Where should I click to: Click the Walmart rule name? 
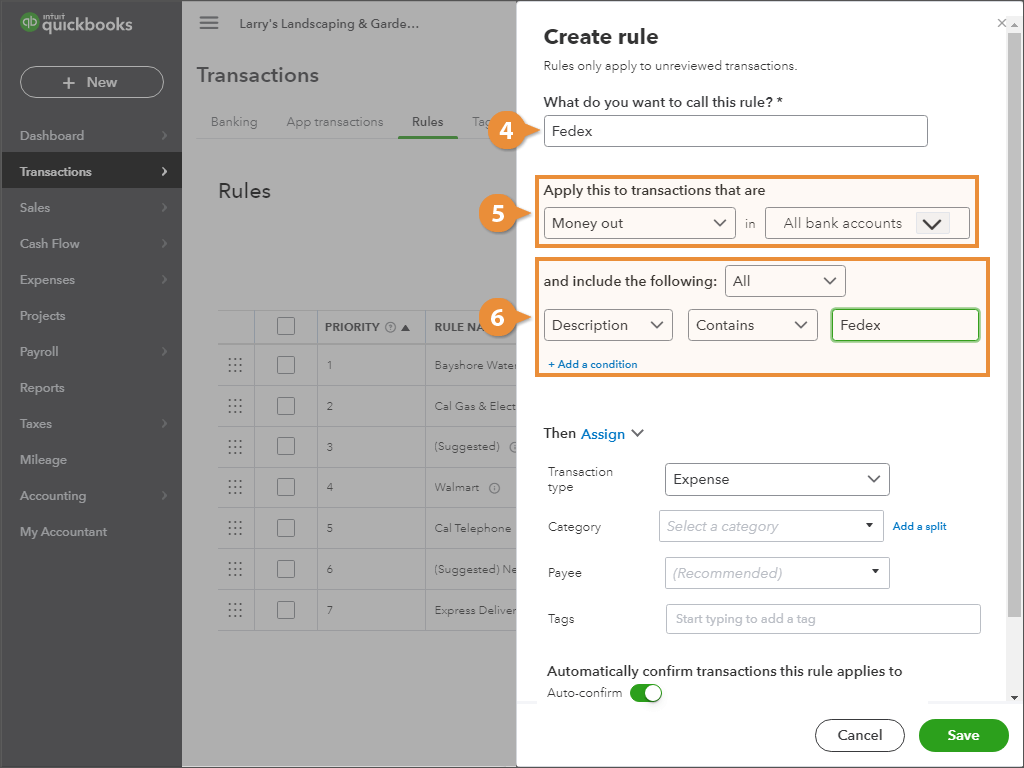click(x=456, y=488)
